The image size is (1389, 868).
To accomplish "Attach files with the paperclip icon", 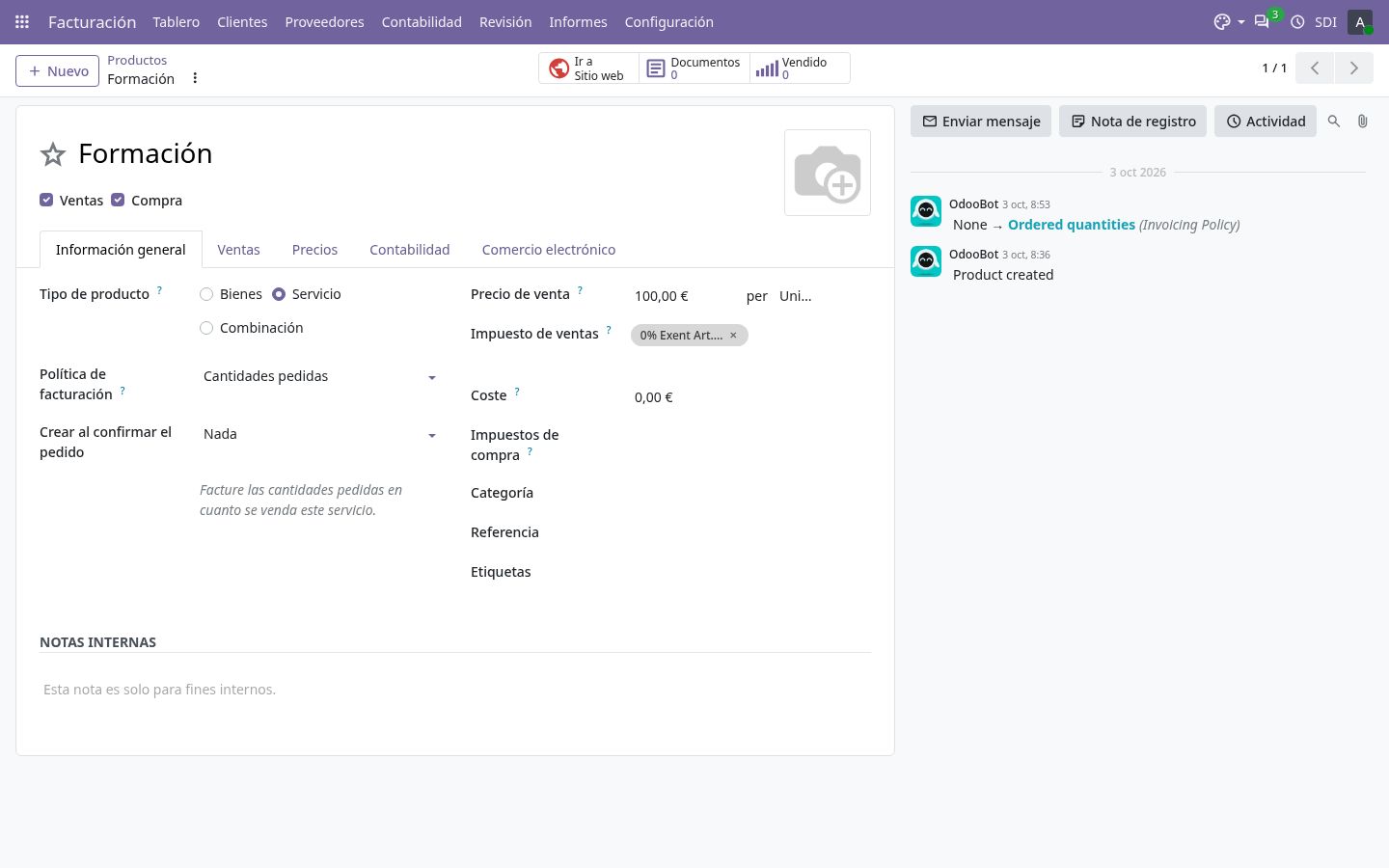I will pyautogui.click(x=1362, y=122).
